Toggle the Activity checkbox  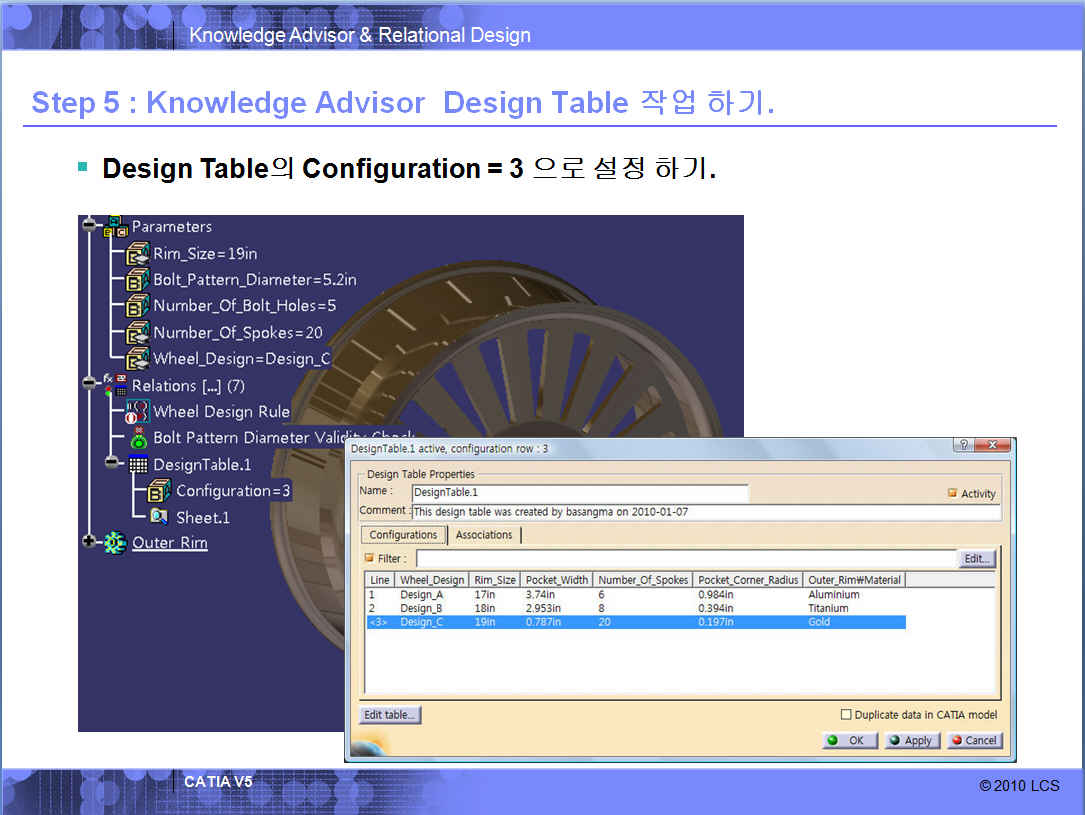[x=952, y=494]
